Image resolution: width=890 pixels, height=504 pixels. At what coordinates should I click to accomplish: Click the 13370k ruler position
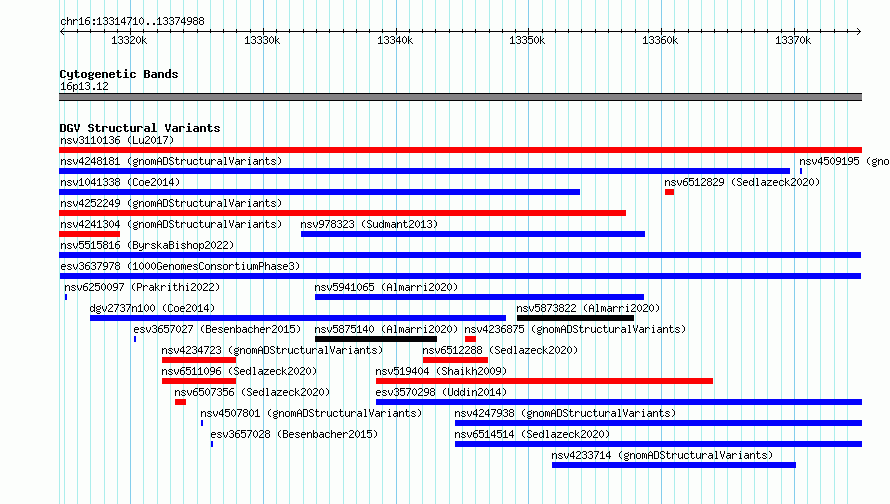click(793, 40)
